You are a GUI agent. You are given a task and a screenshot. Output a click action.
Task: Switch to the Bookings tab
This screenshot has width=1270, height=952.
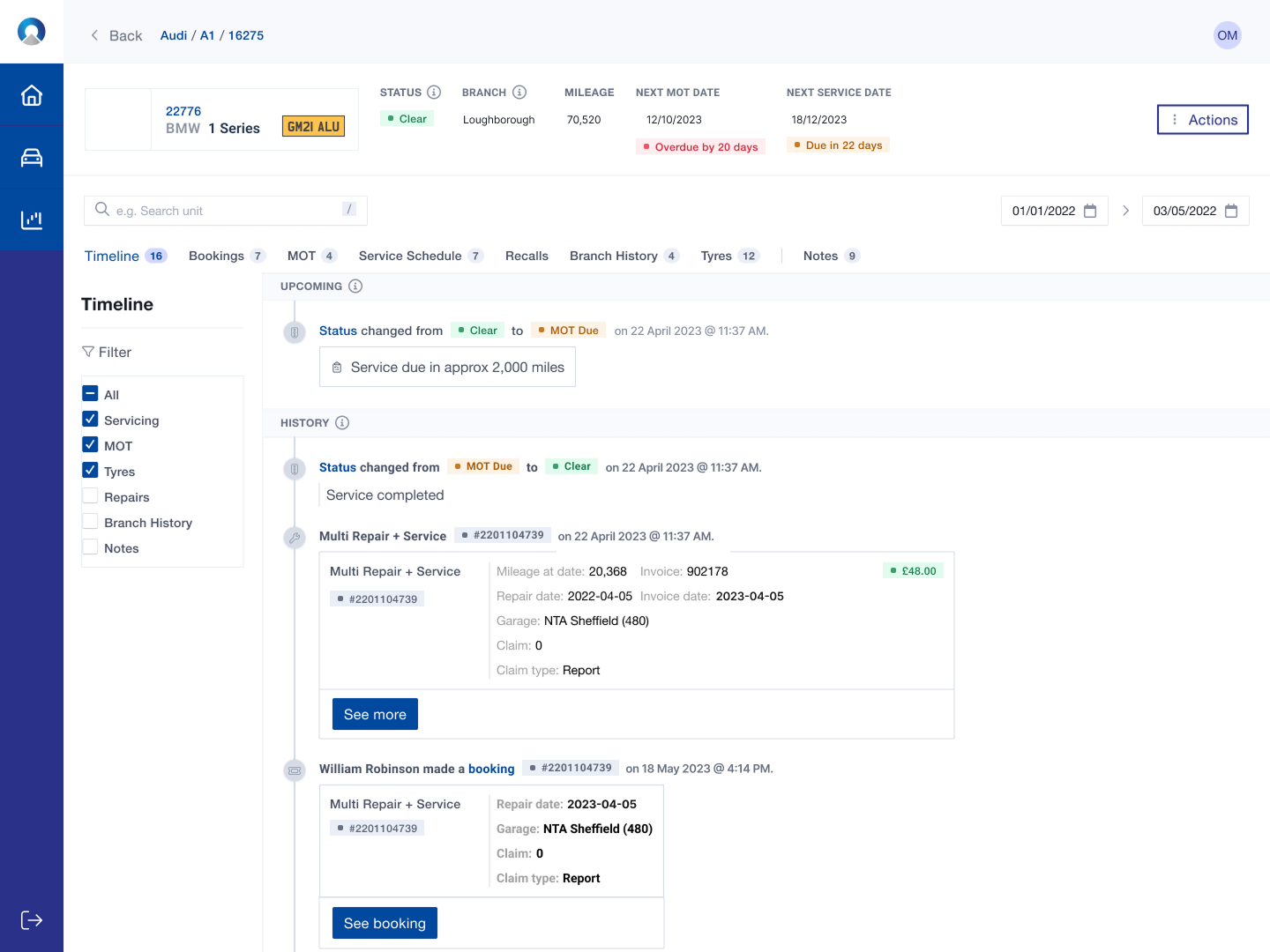click(216, 256)
